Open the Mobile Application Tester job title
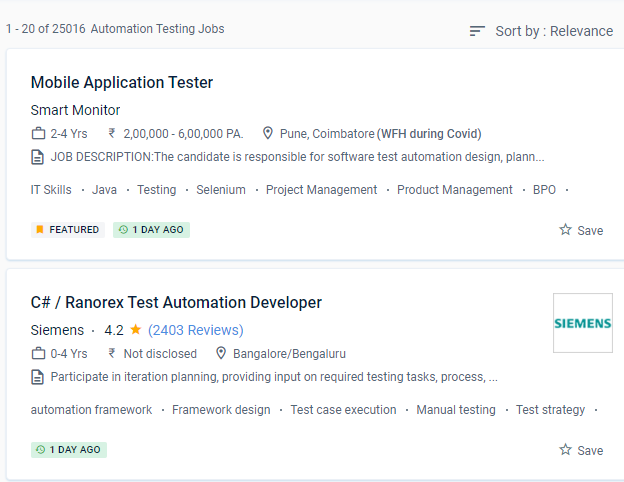Image resolution: width=624 pixels, height=482 pixels. click(x=122, y=82)
